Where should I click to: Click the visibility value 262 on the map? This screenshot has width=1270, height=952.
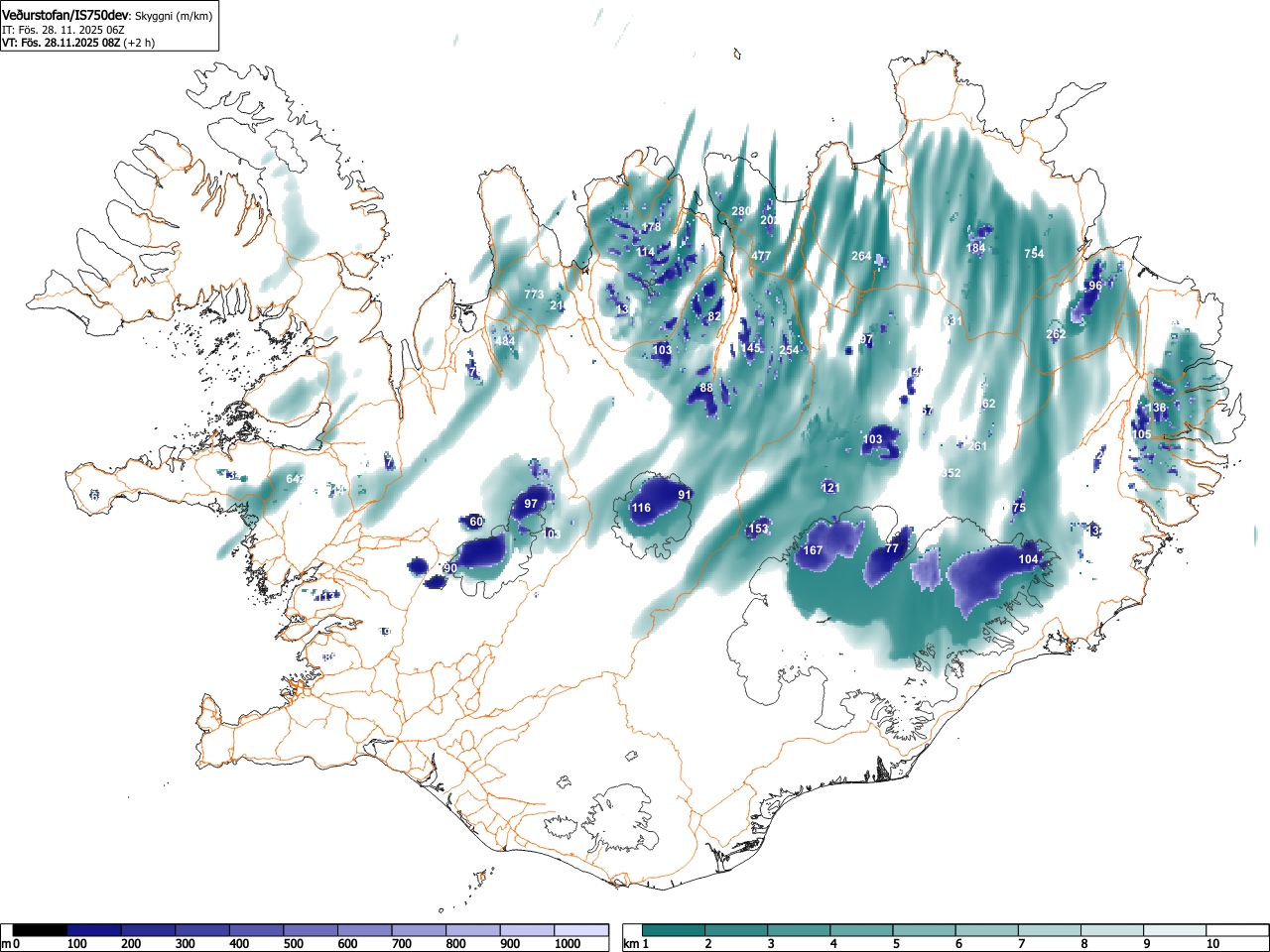coord(1056,334)
